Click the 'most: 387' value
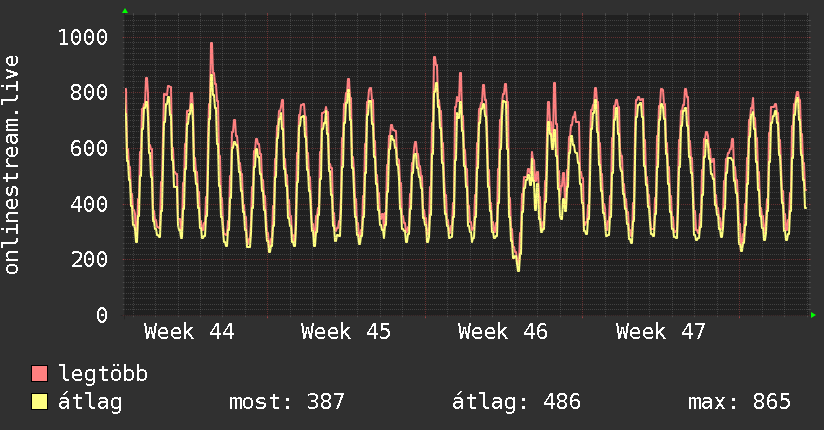 click(x=287, y=402)
